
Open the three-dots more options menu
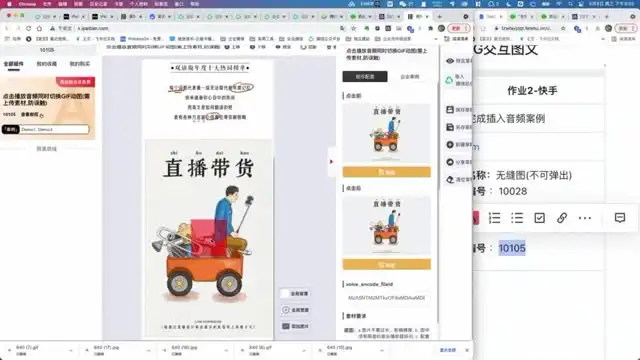click(x=585, y=218)
